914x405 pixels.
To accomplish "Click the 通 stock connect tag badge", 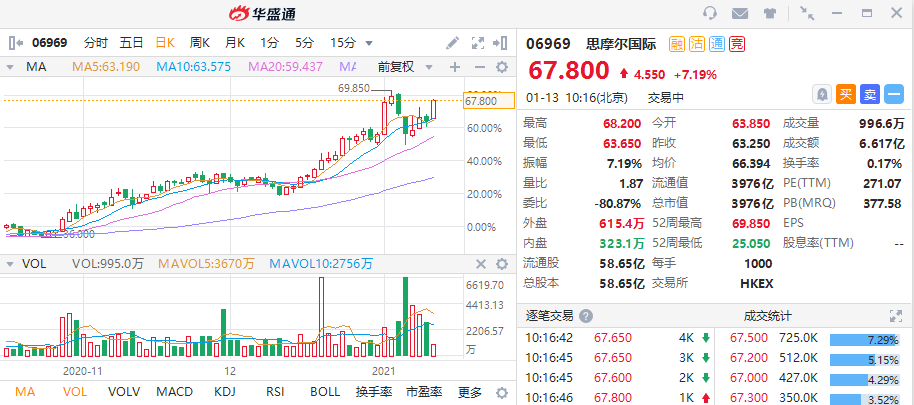I will tap(717, 44).
